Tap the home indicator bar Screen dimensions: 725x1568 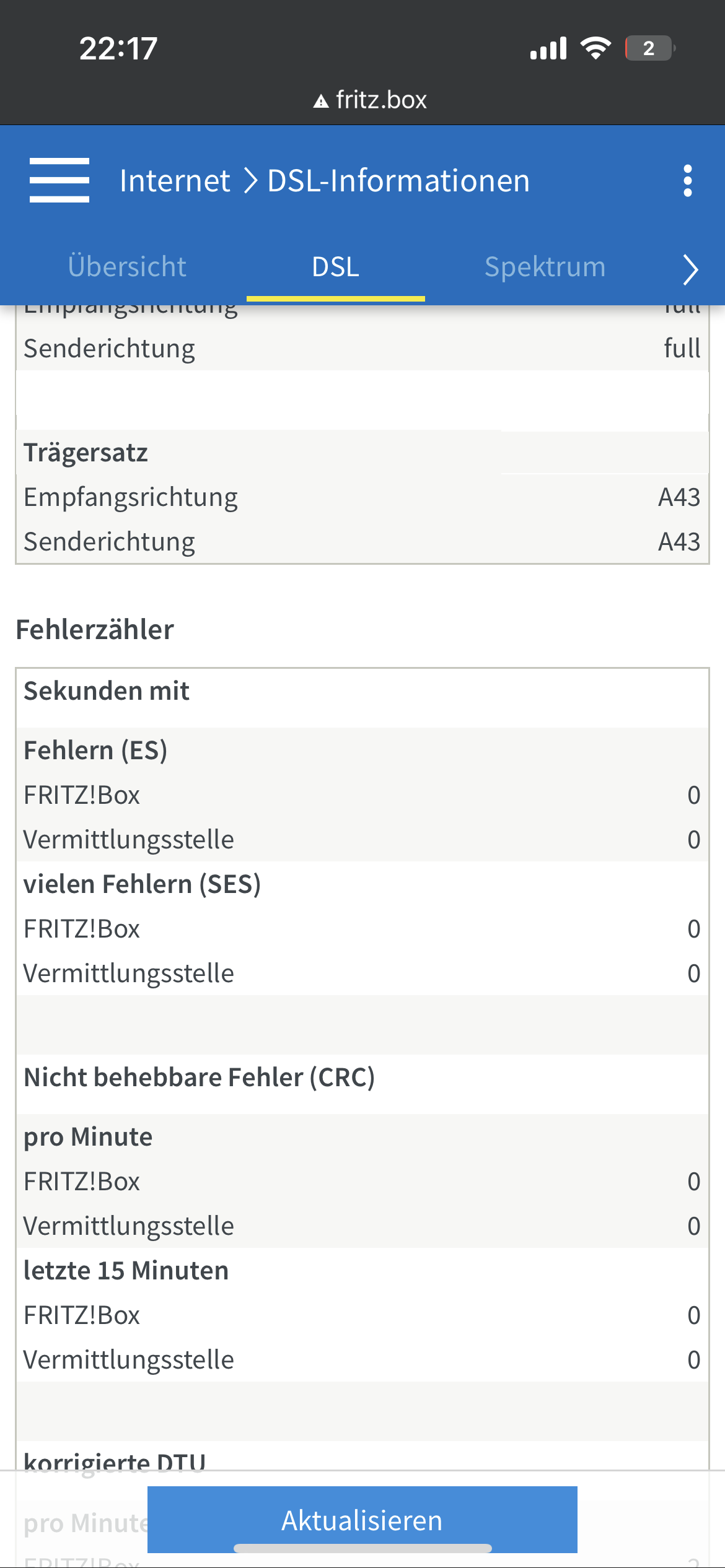pos(362,1548)
